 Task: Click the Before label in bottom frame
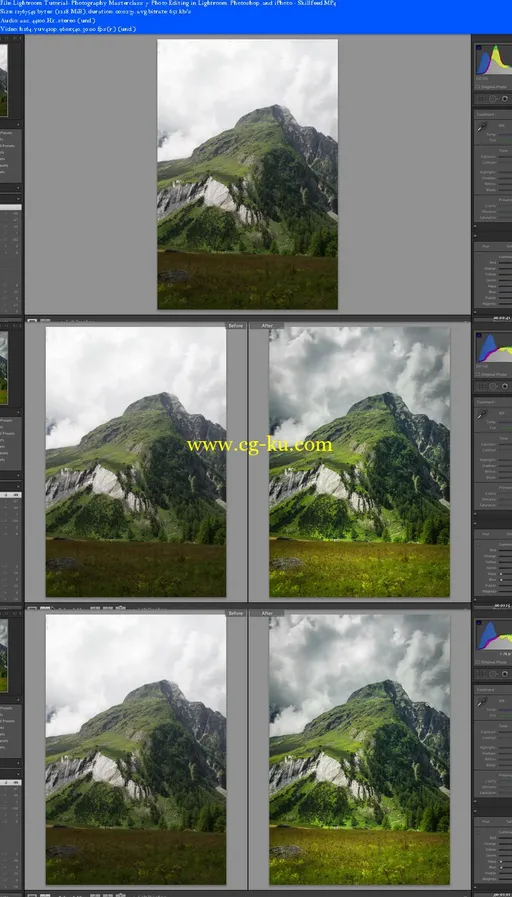236,613
